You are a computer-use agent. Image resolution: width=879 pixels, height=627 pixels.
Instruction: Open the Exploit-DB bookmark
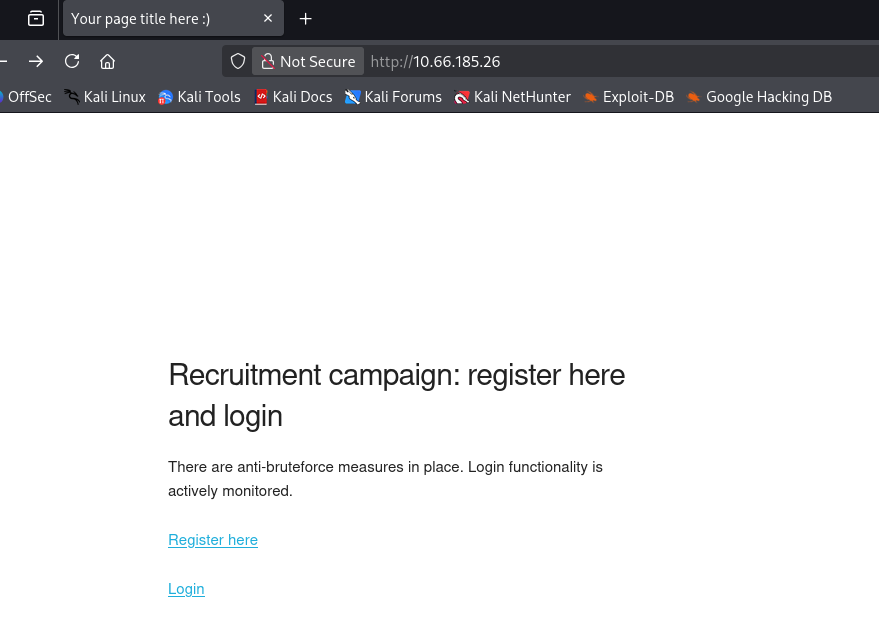[x=629, y=97]
